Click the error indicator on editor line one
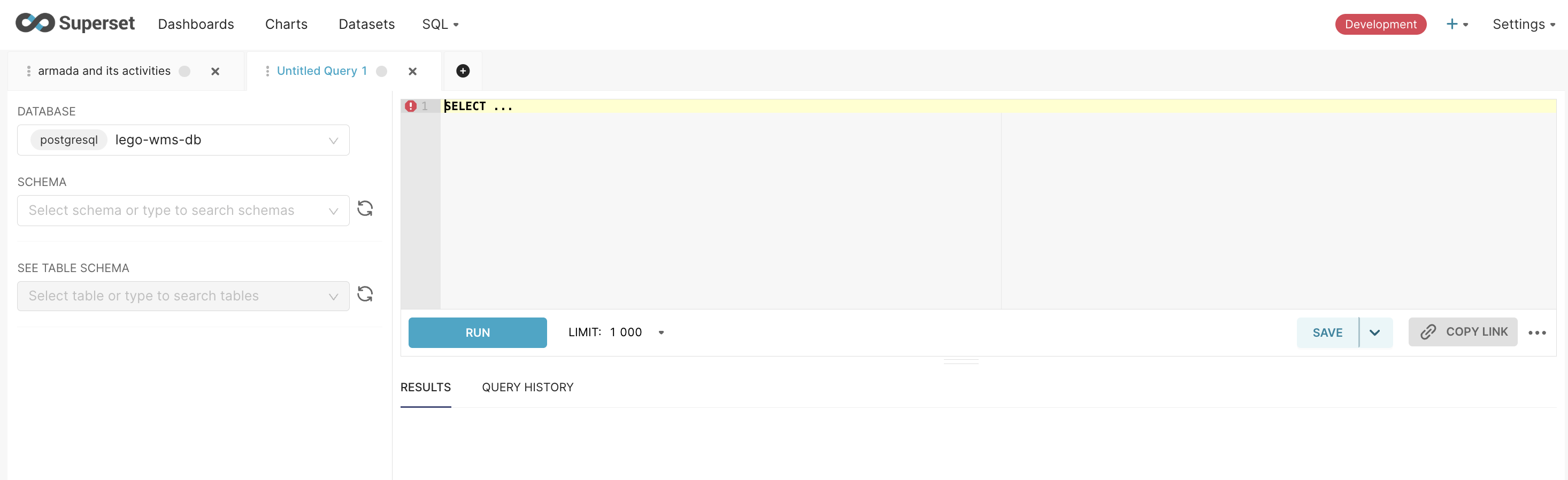 [x=411, y=105]
